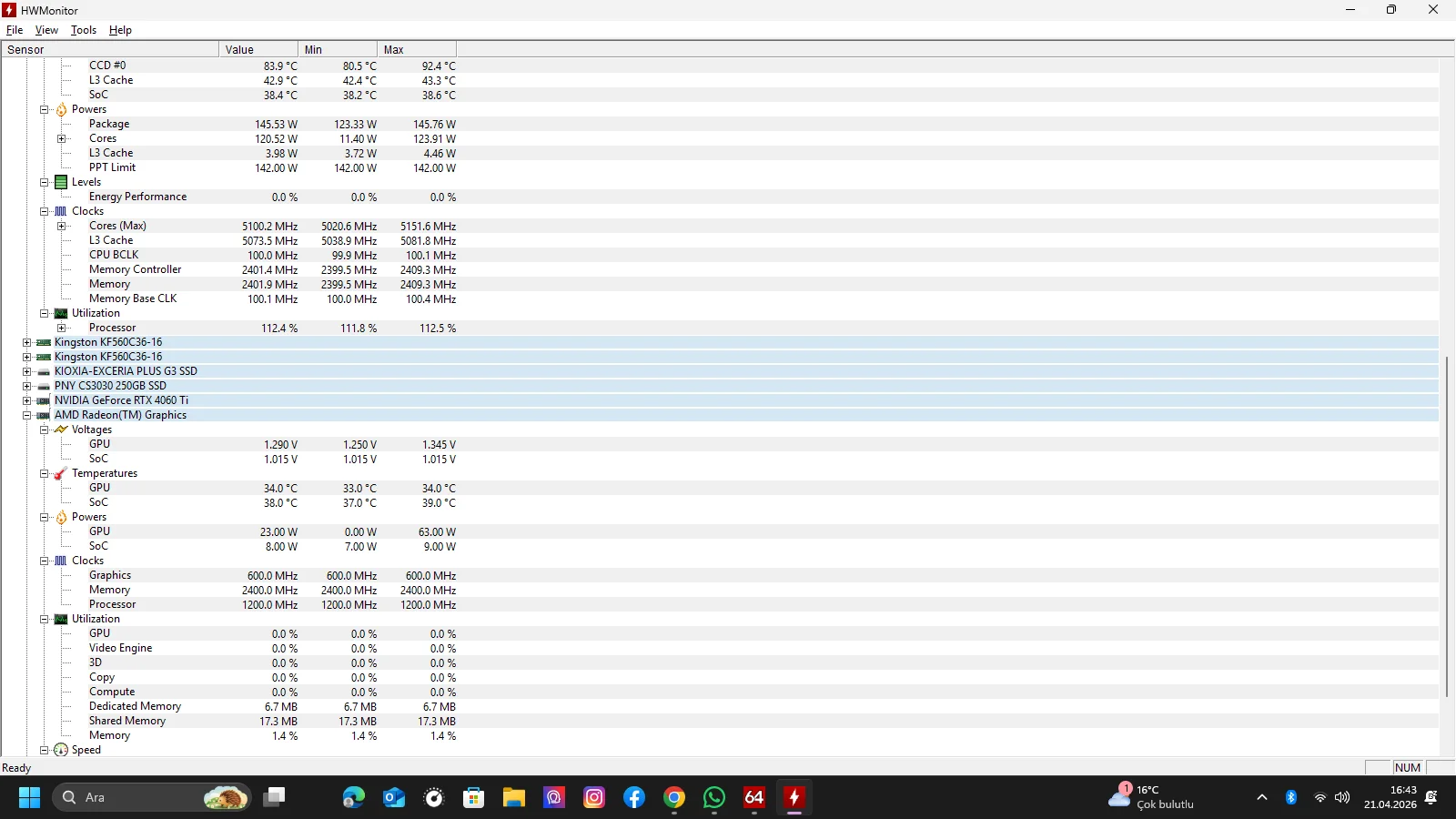This screenshot has height=819, width=1456.
Task: Click the Clocks icon above Cores (Max)
Action: tap(61, 211)
